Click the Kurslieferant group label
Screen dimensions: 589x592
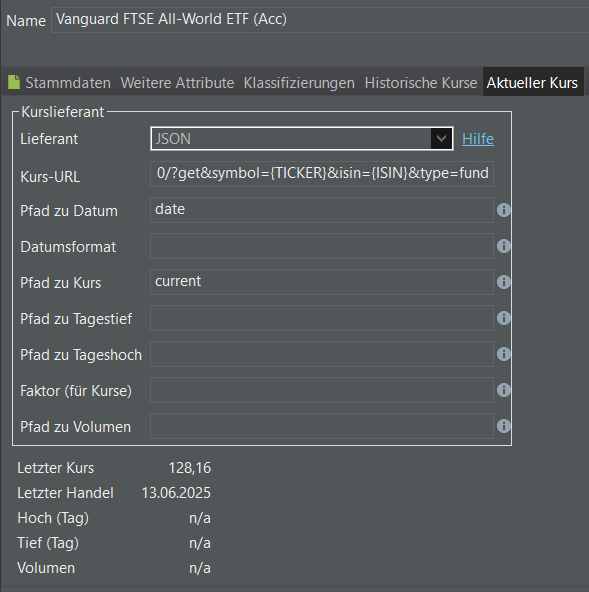(62, 112)
